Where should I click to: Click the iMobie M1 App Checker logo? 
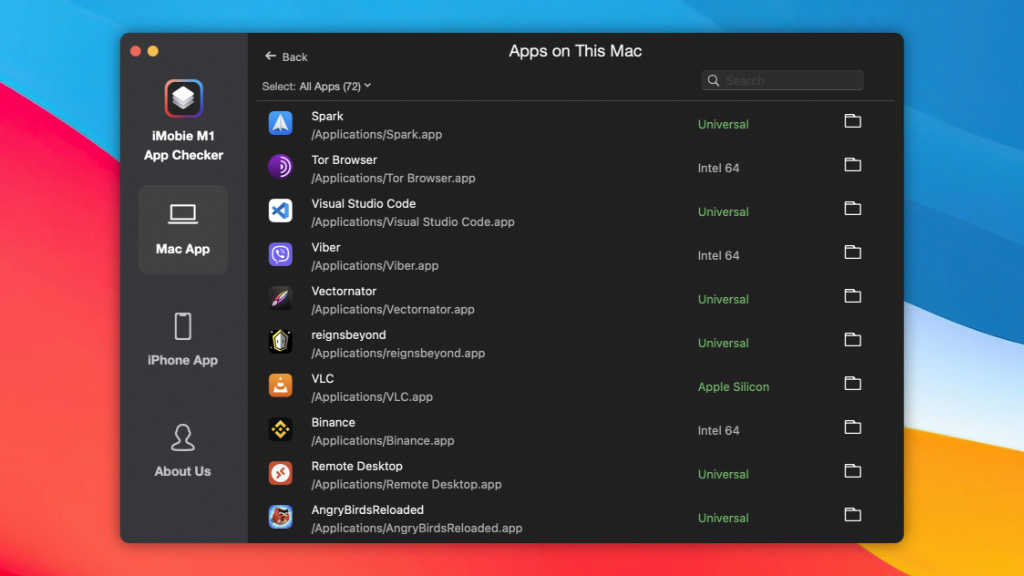tap(184, 99)
